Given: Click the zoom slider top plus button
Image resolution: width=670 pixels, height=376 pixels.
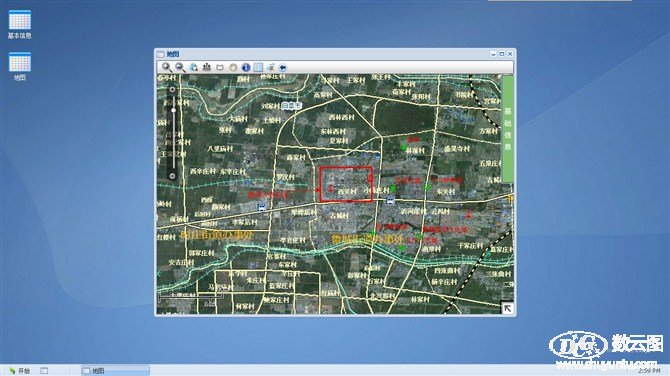Looking at the screenshot, I should (173, 90).
